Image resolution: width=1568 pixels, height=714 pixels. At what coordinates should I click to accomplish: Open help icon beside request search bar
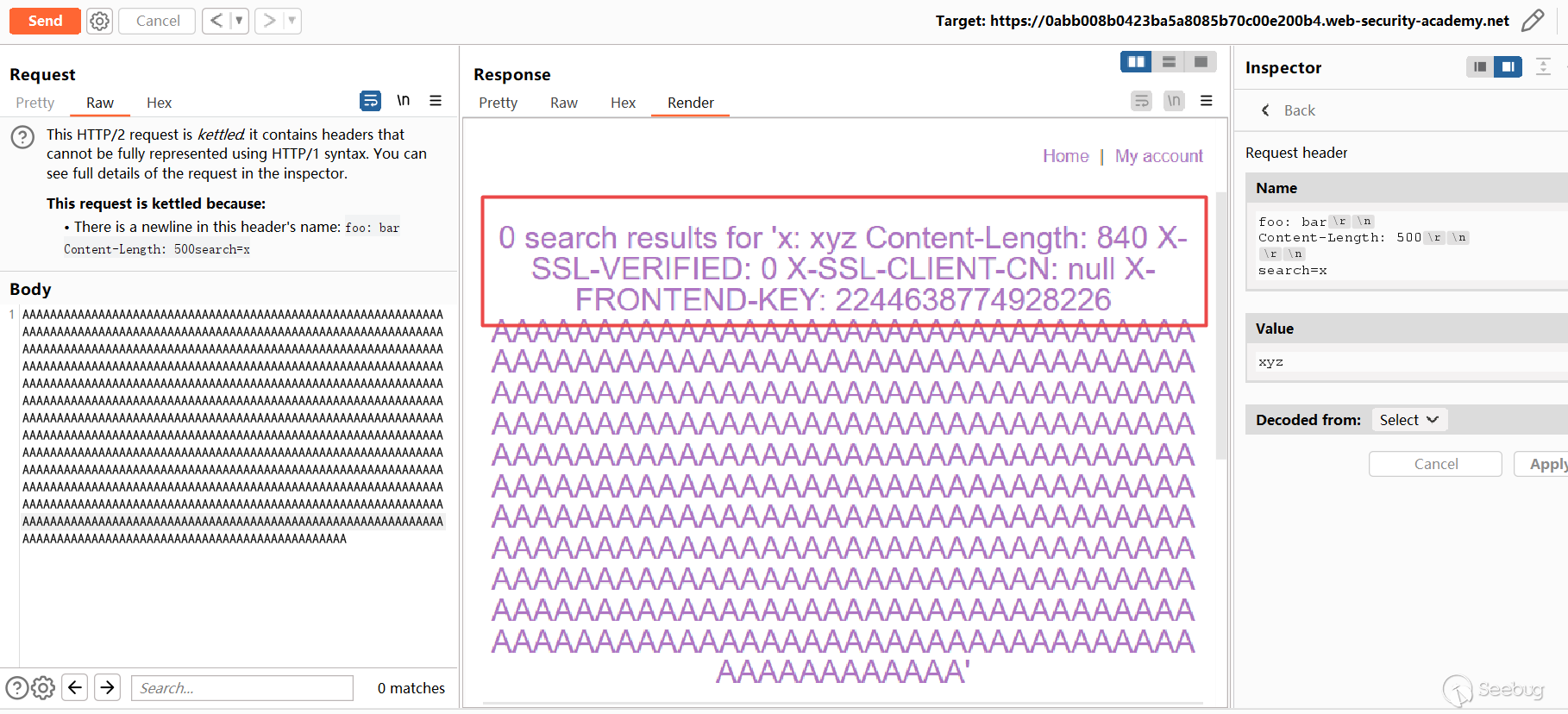[x=16, y=688]
